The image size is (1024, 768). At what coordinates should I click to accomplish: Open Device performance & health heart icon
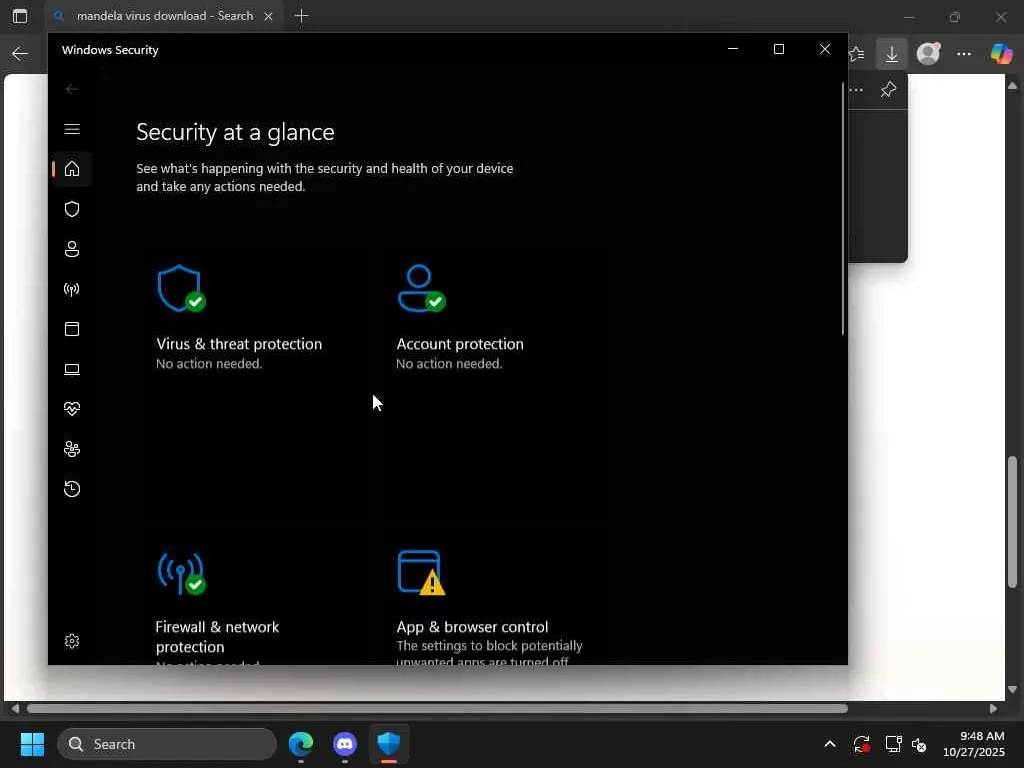[x=72, y=409]
